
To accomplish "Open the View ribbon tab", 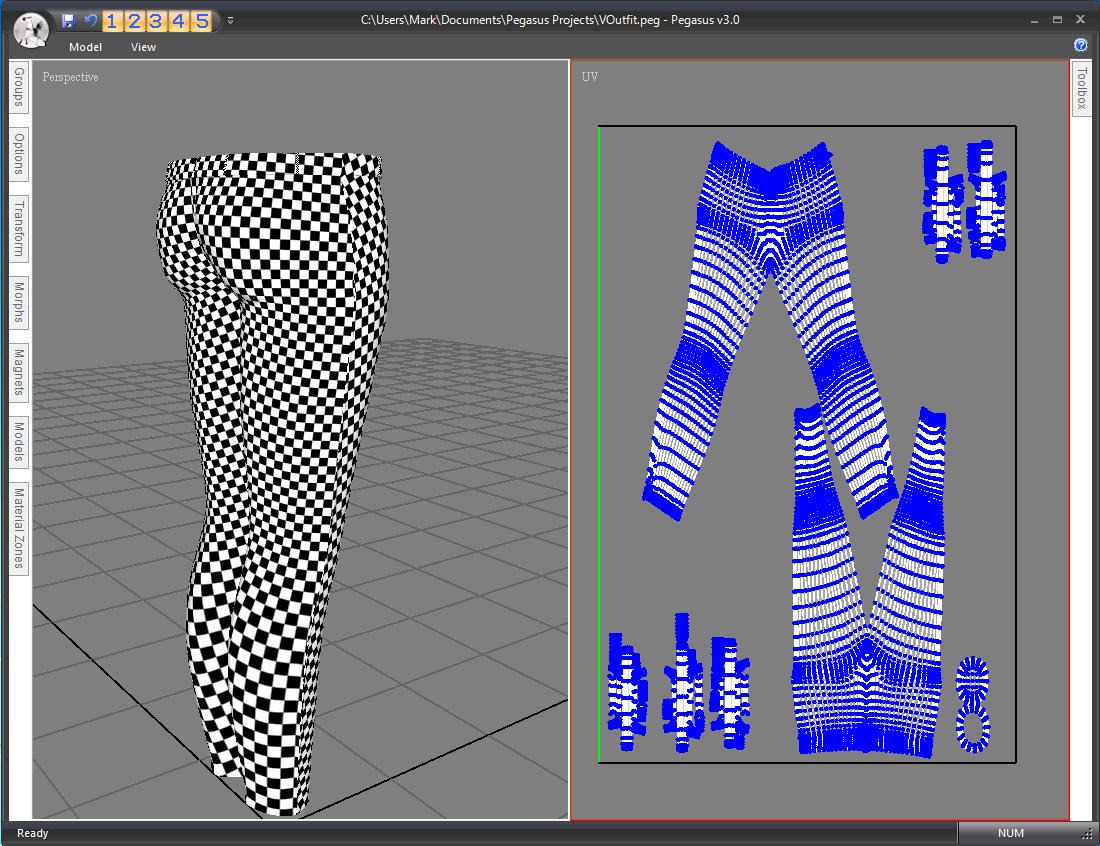I will [x=143, y=47].
